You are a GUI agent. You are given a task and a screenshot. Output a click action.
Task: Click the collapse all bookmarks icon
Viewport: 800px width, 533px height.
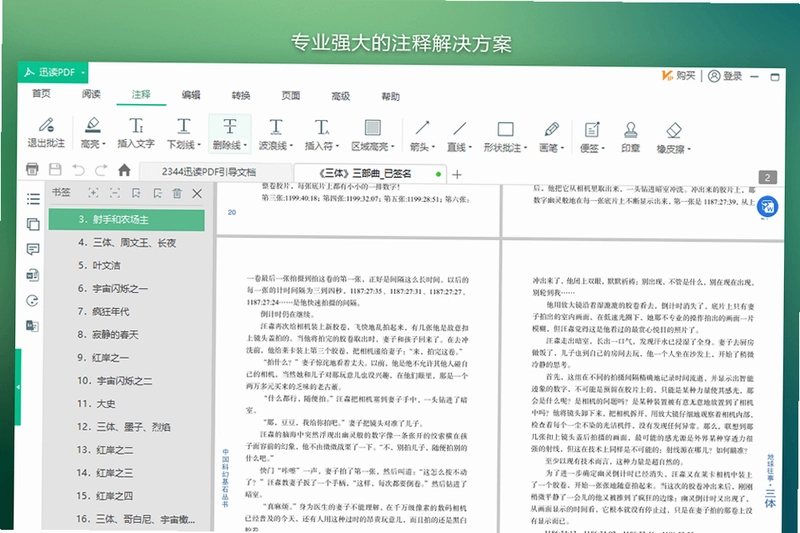coord(115,193)
